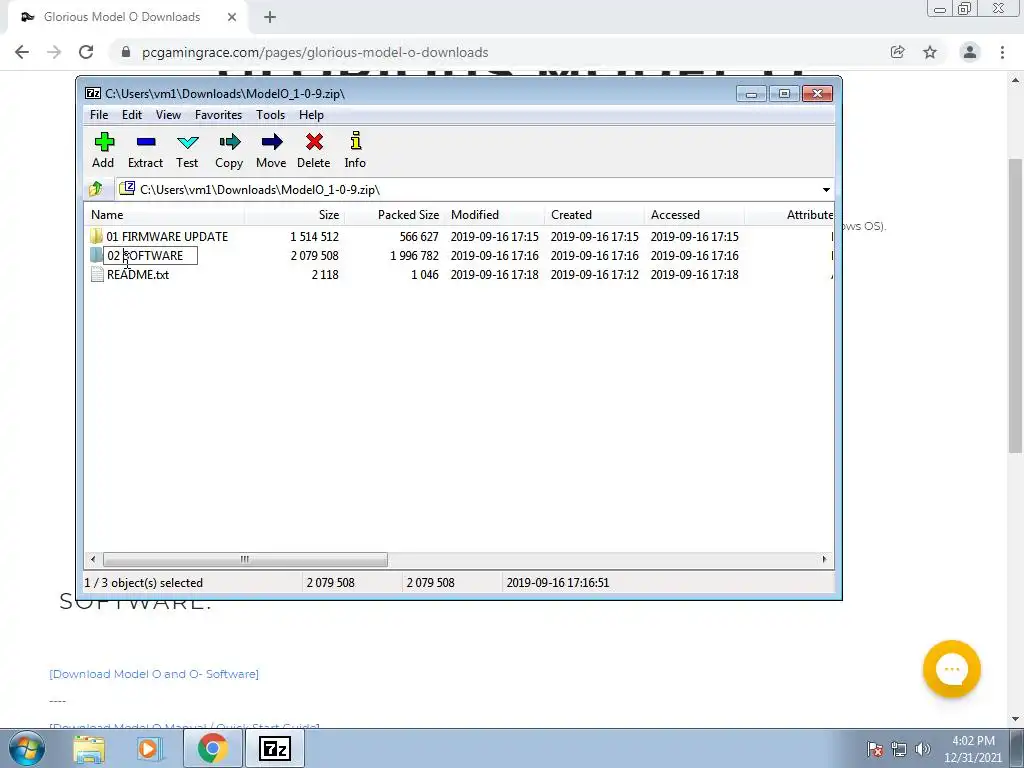Select the 01 FIRMWARE UPDATE row name
Screen dimensions: 1024x768
(167, 236)
